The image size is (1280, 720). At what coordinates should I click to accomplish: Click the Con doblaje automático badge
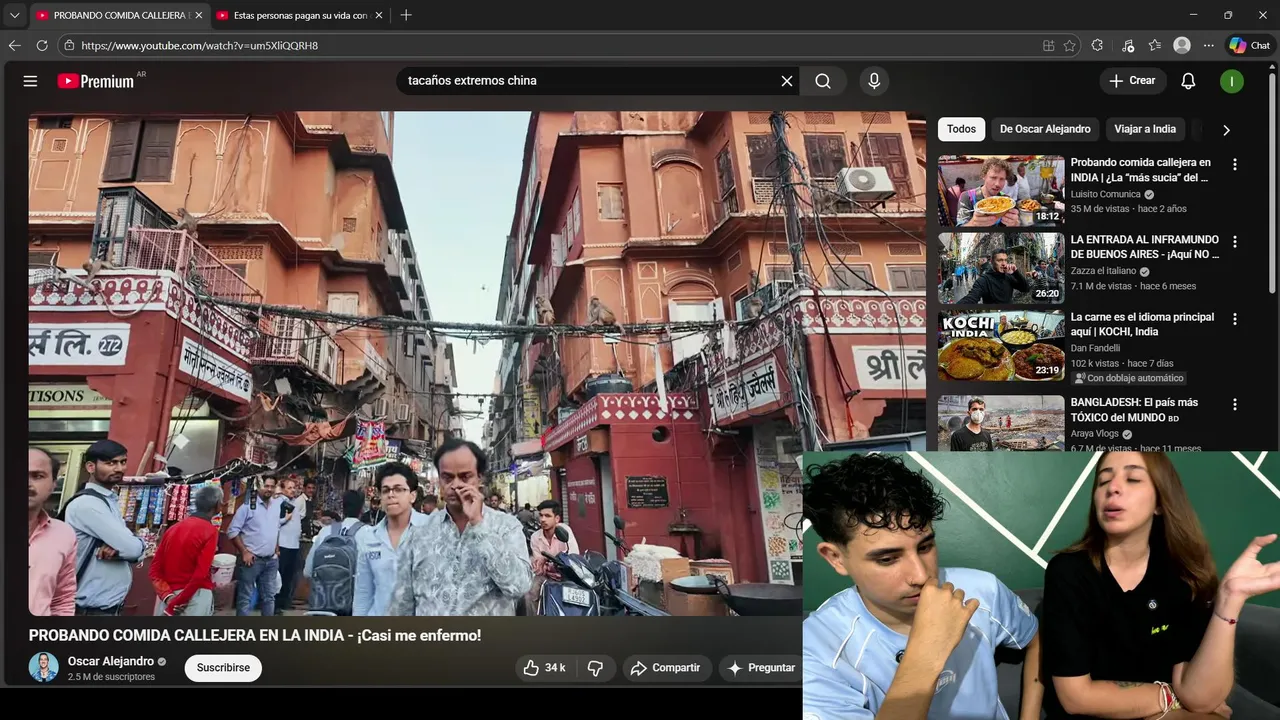click(1128, 378)
